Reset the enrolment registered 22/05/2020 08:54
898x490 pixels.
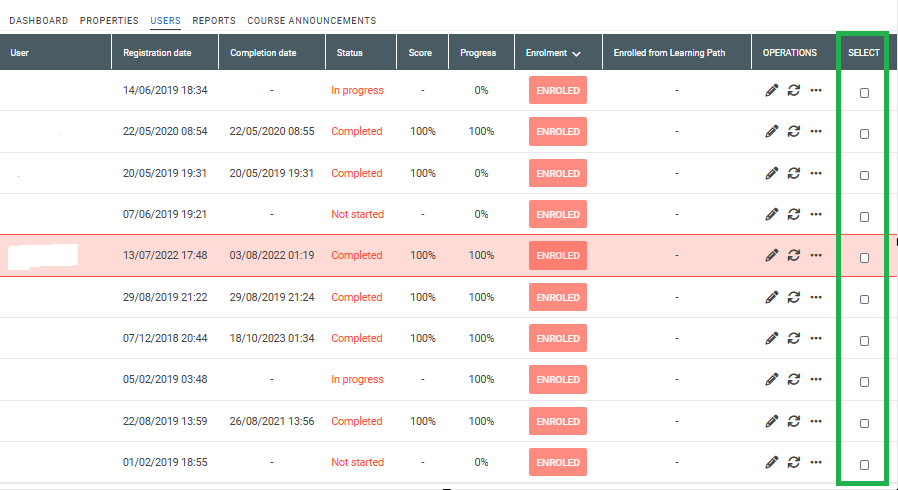point(793,132)
